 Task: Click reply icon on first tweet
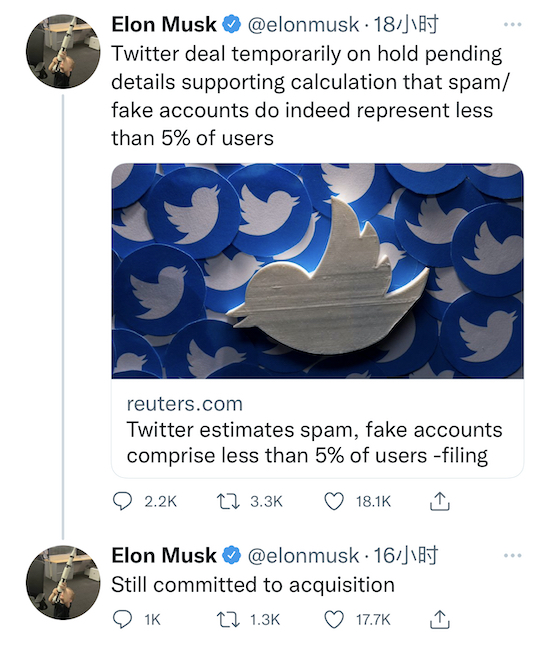[122, 501]
